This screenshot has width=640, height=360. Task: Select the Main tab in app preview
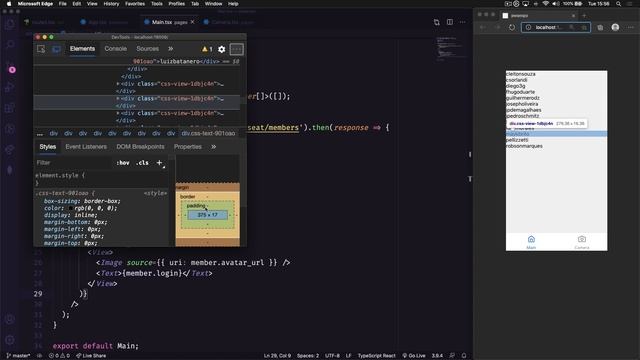[531, 242]
